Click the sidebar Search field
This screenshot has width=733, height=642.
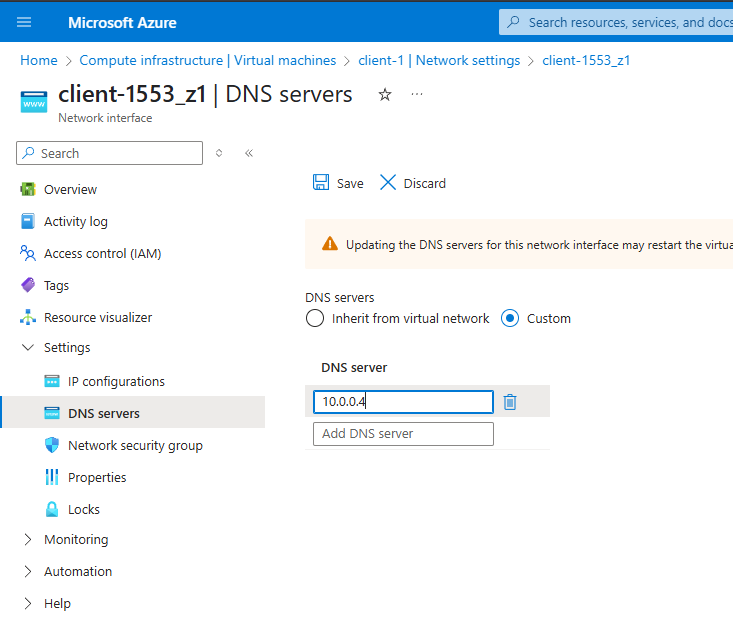[109, 153]
